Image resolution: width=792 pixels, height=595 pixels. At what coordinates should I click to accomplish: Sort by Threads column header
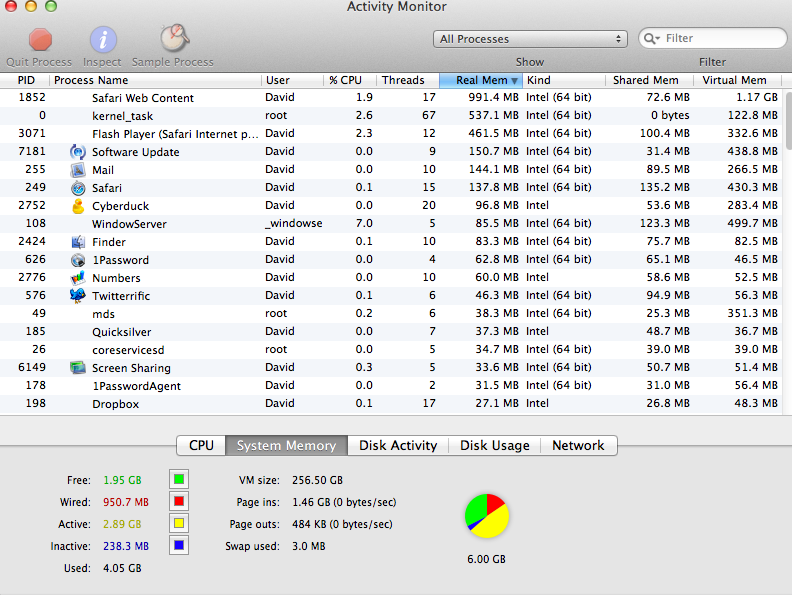[x=408, y=80]
